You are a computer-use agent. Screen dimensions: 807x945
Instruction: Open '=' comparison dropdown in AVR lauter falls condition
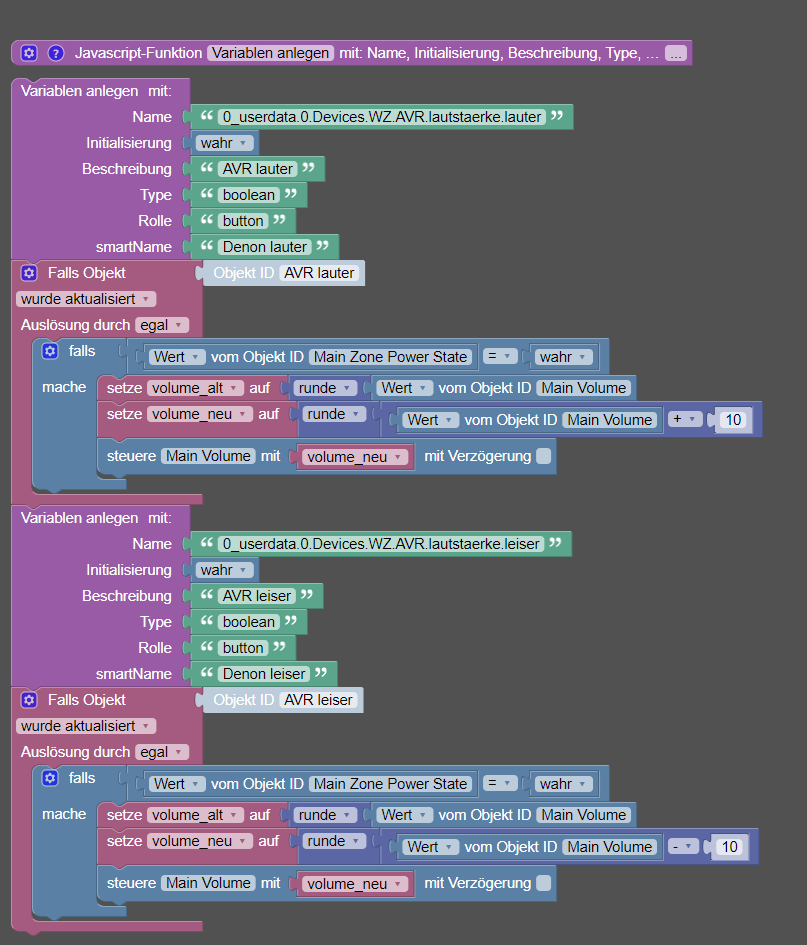tap(500, 356)
